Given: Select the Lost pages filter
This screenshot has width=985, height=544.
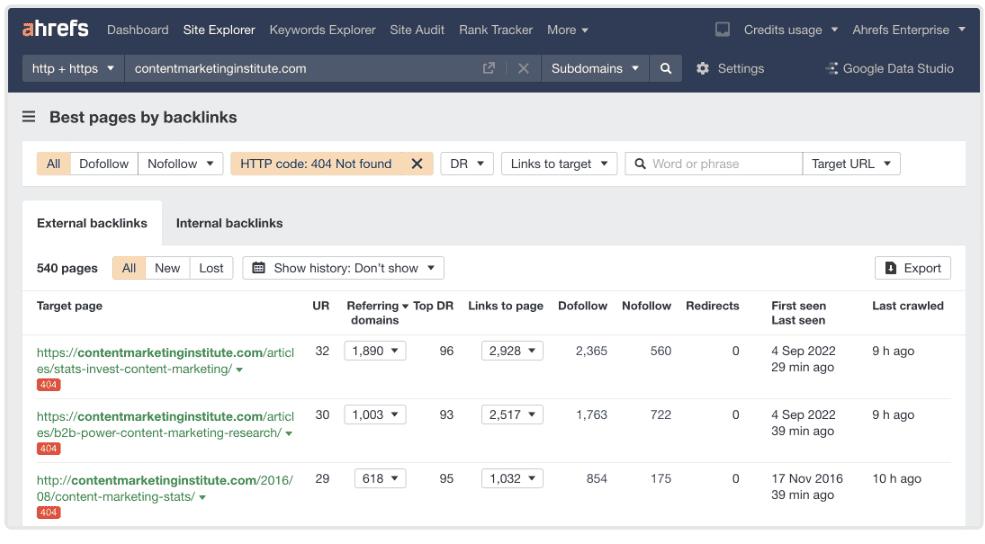Looking at the screenshot, I should pyautogui.click(x=211, y=268).
